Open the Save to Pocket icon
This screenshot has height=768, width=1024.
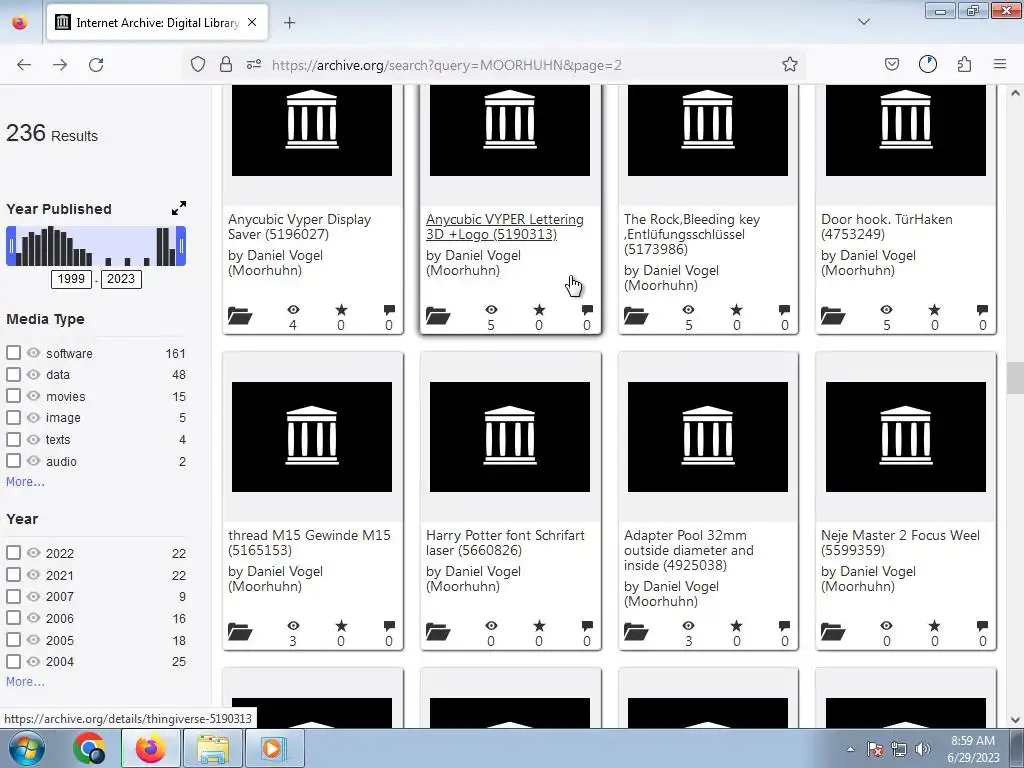[891, 64]
